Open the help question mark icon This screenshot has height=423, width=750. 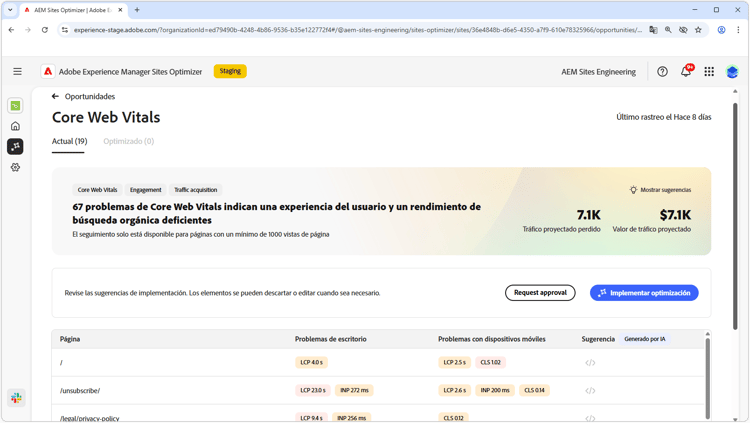pos(662,72)
